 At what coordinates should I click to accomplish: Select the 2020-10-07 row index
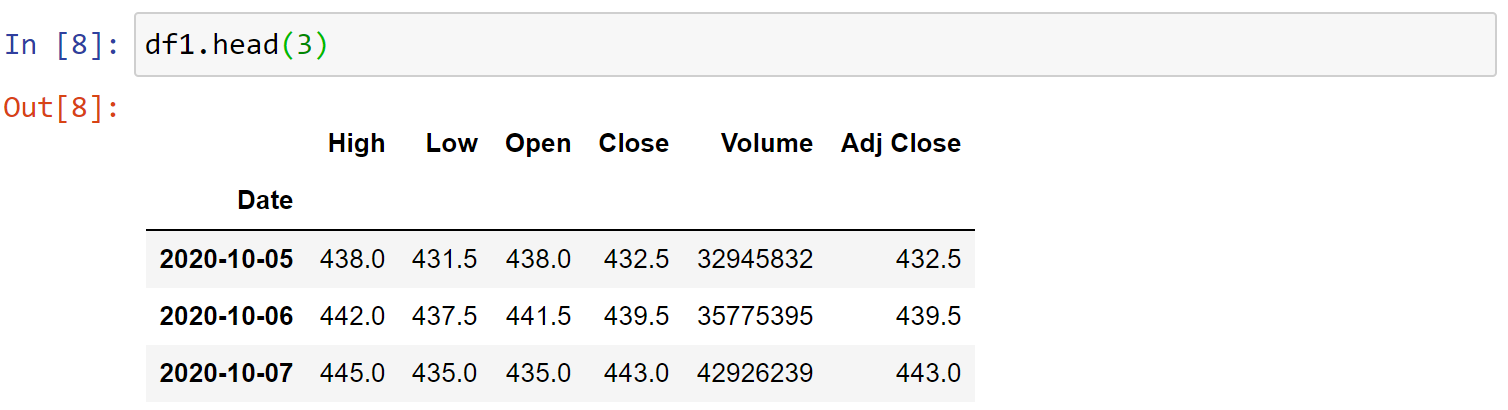[x=226, y=374]
